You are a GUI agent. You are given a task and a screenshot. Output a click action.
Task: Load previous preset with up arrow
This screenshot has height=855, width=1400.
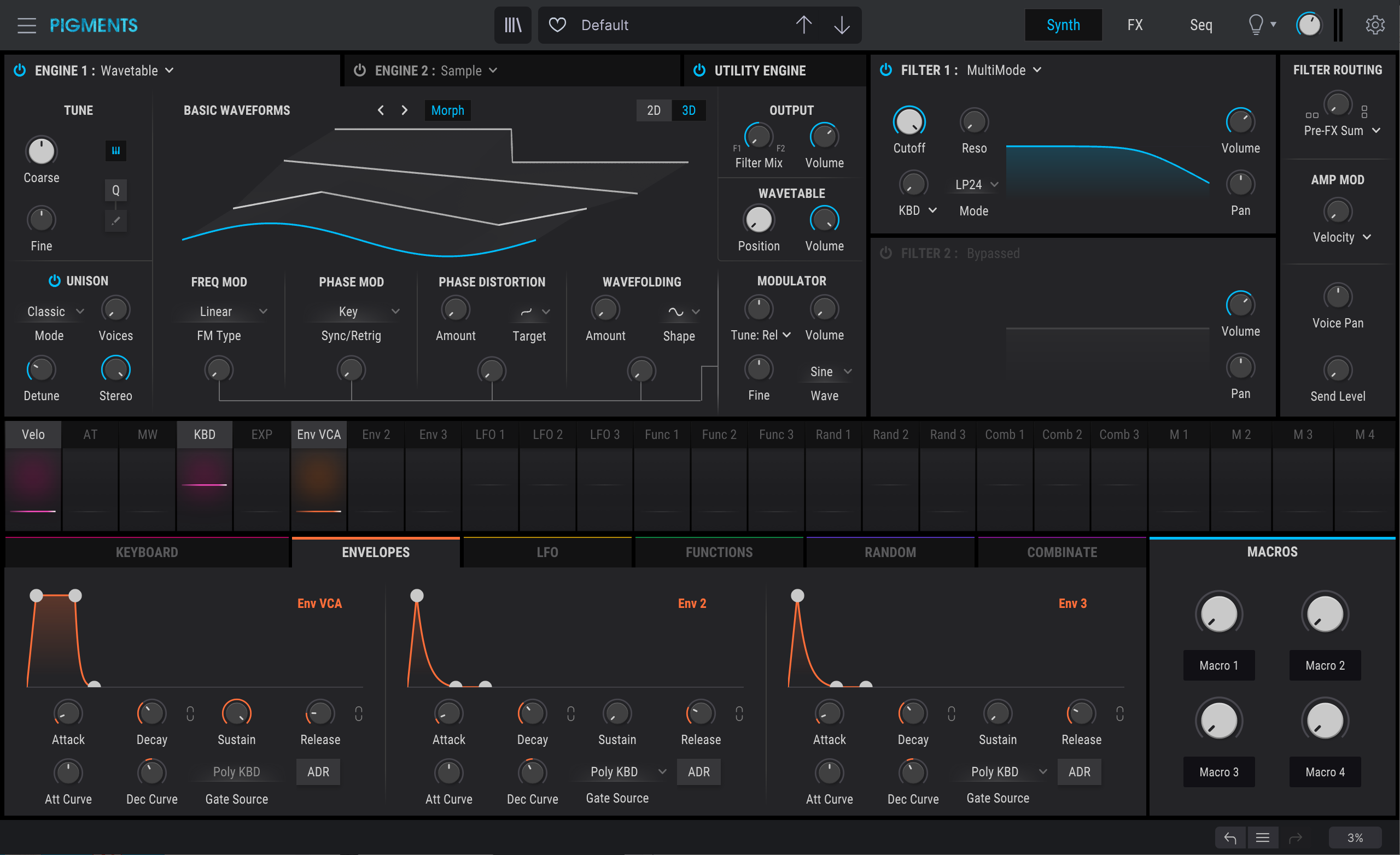(803, 25)
